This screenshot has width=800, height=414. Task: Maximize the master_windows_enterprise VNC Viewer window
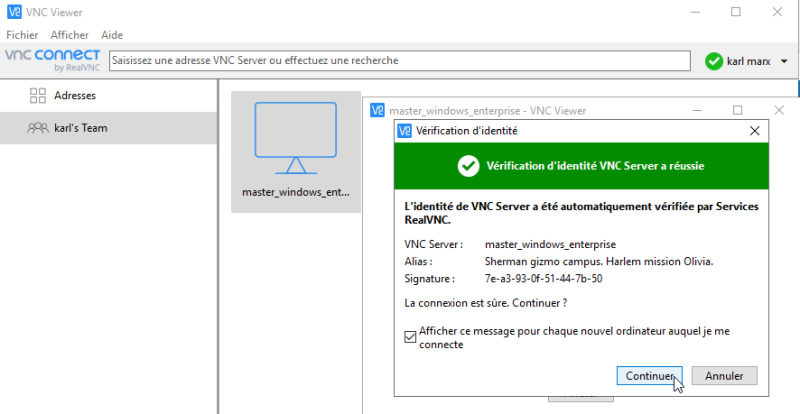click(x=737, y=110)
